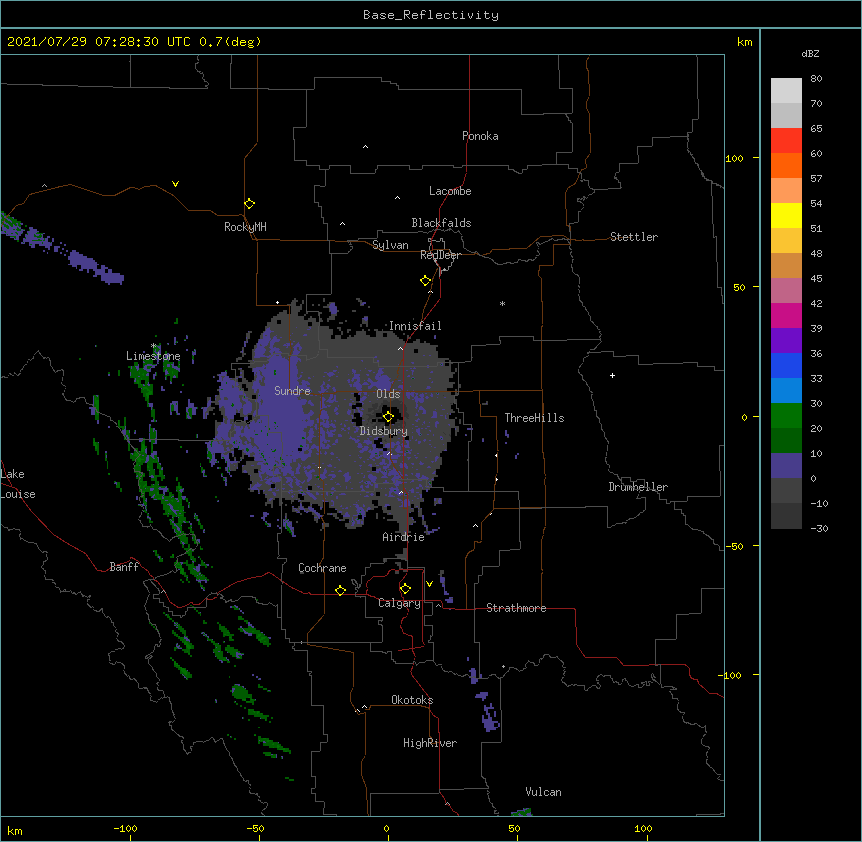Click the white asterisk marker east of Innisfail
The width and height of the screenshot is (862, 842).
[502, 303]
